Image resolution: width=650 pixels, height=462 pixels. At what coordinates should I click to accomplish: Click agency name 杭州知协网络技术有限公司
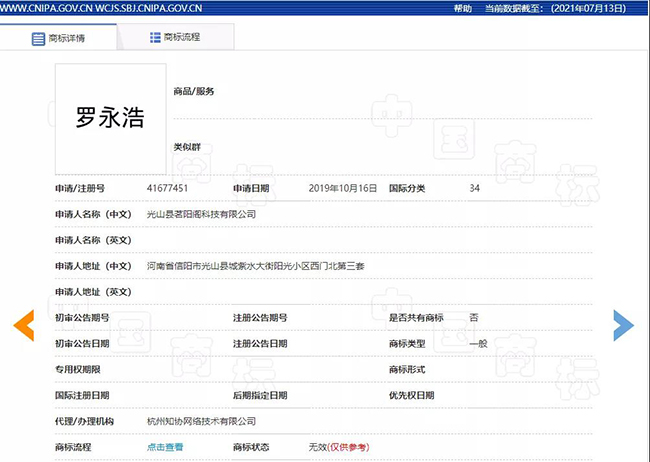click(x=201, y=421)
